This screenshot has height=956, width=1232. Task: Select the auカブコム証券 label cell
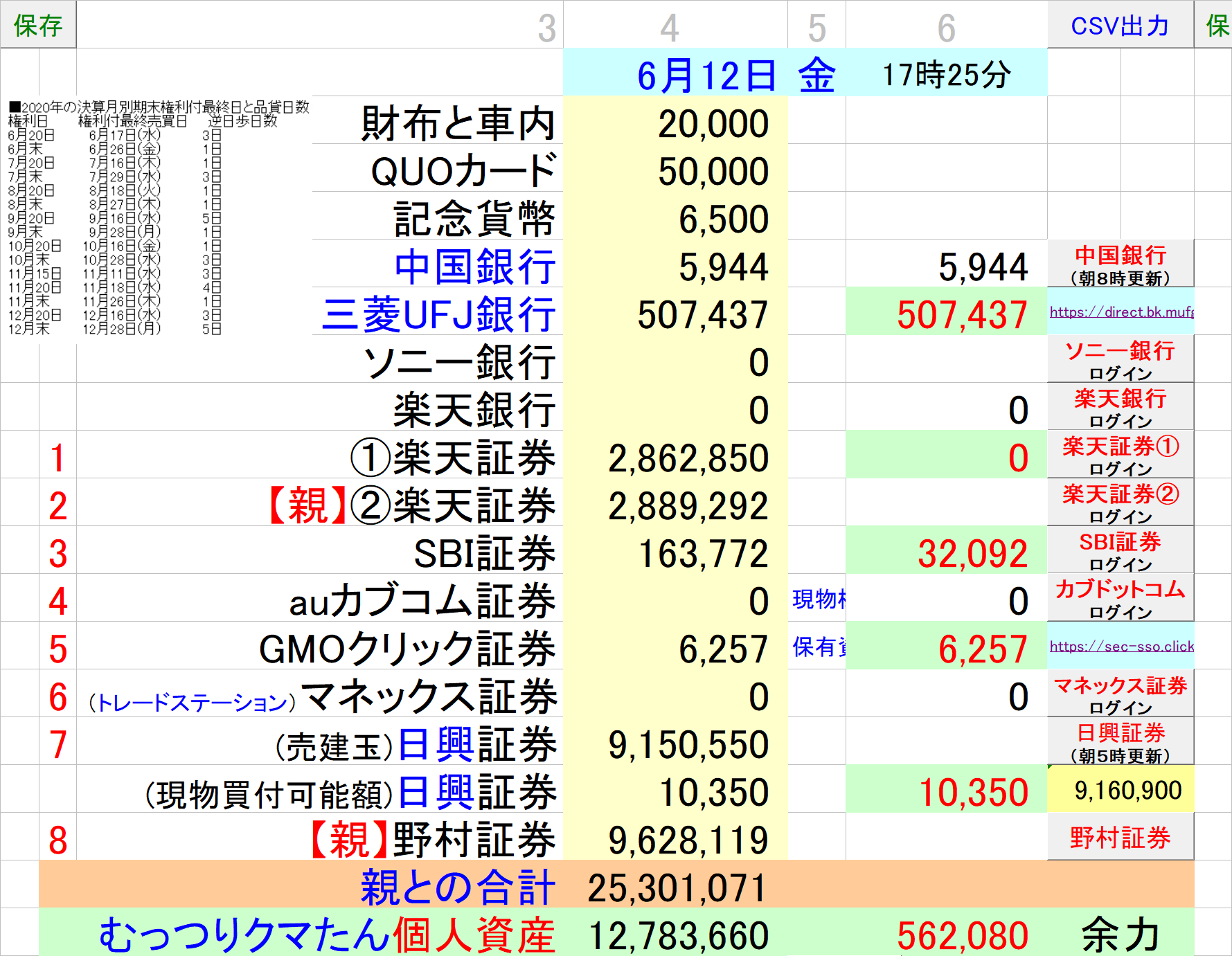(x=319, y=598)
